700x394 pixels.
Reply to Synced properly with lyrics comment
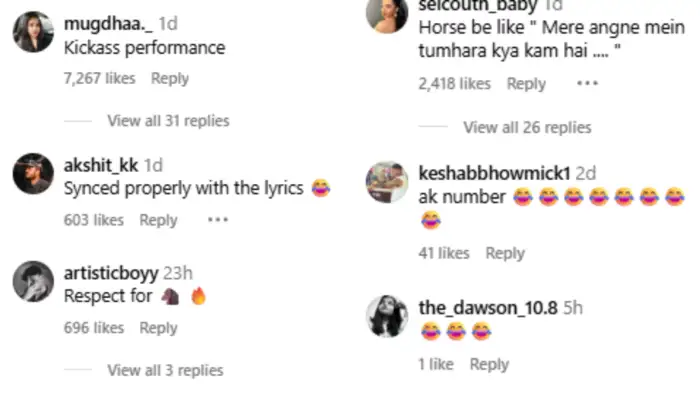[x=158, y=220]
